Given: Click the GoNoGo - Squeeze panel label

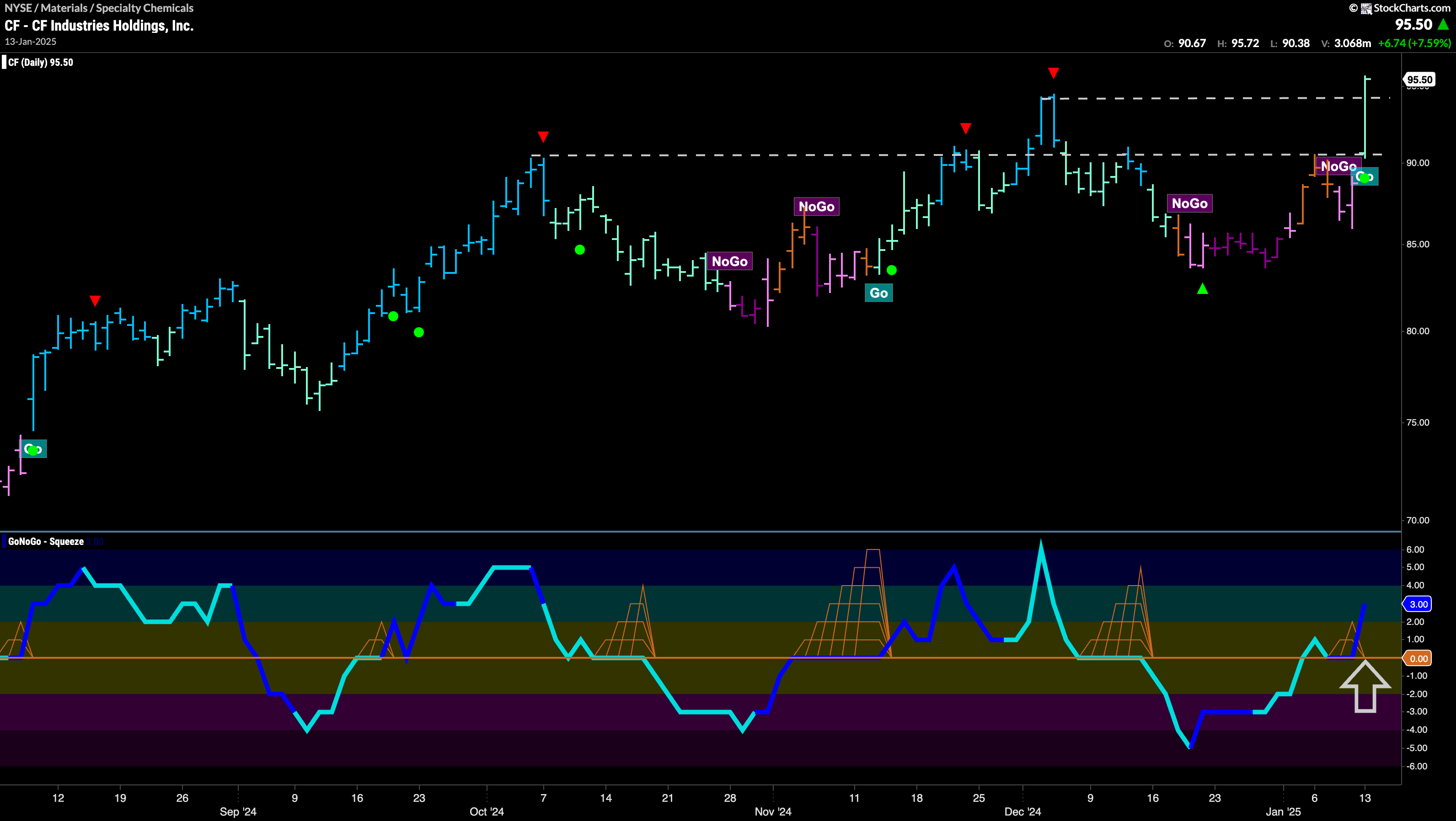Looking at the screenshot, I should point(46,541).
